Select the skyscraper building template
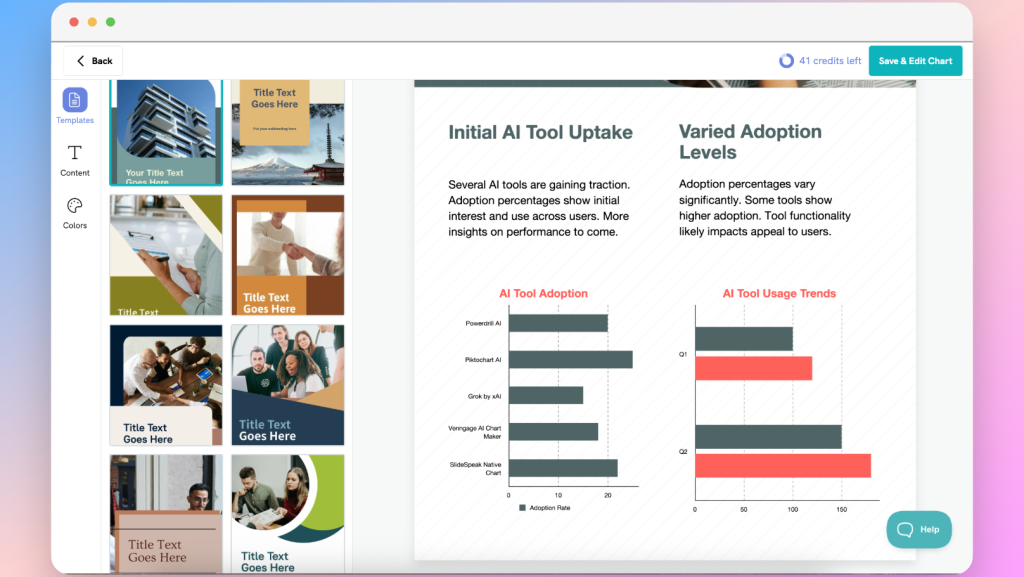 (x=166, y=133)
